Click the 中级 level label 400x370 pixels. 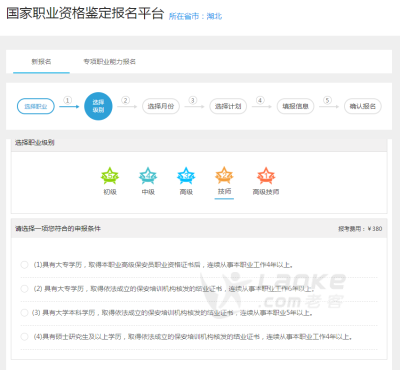148,192
